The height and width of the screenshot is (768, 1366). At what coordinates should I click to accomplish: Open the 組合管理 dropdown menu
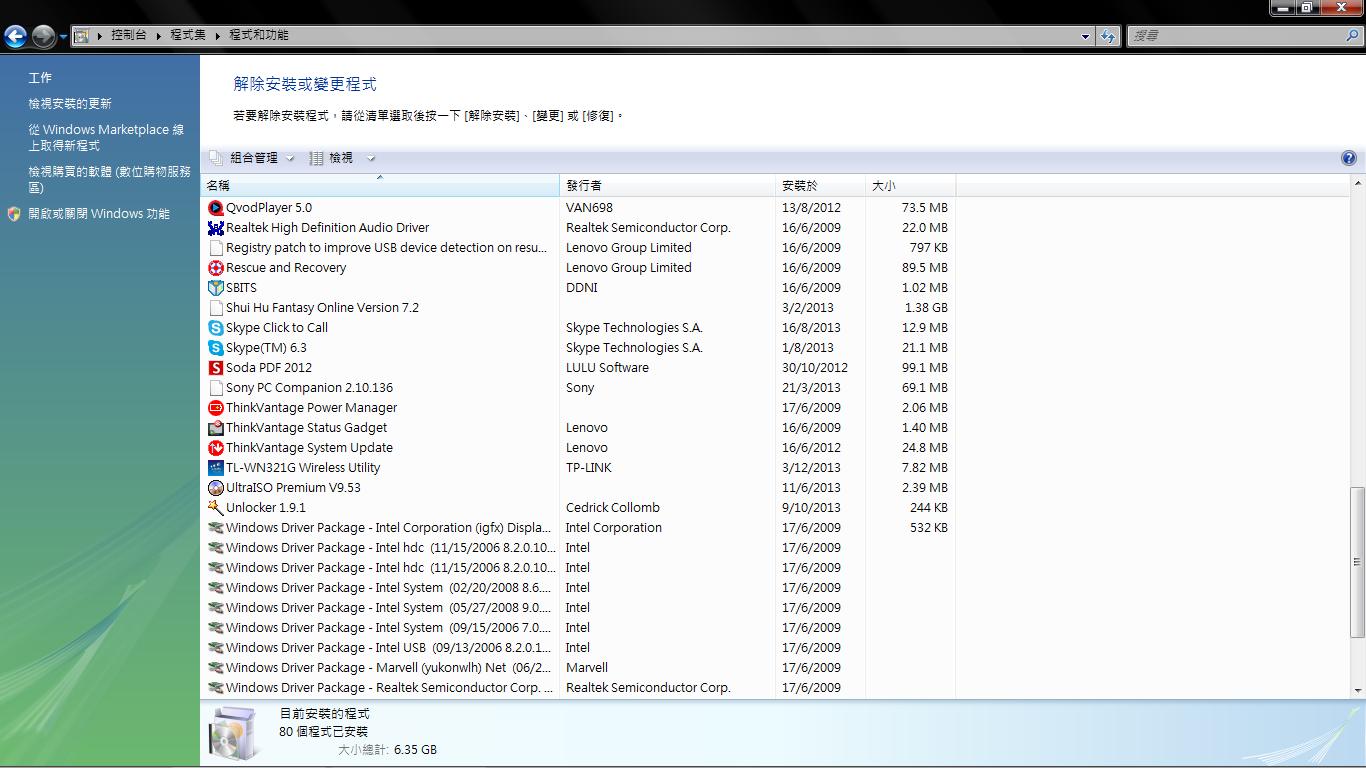290,158
